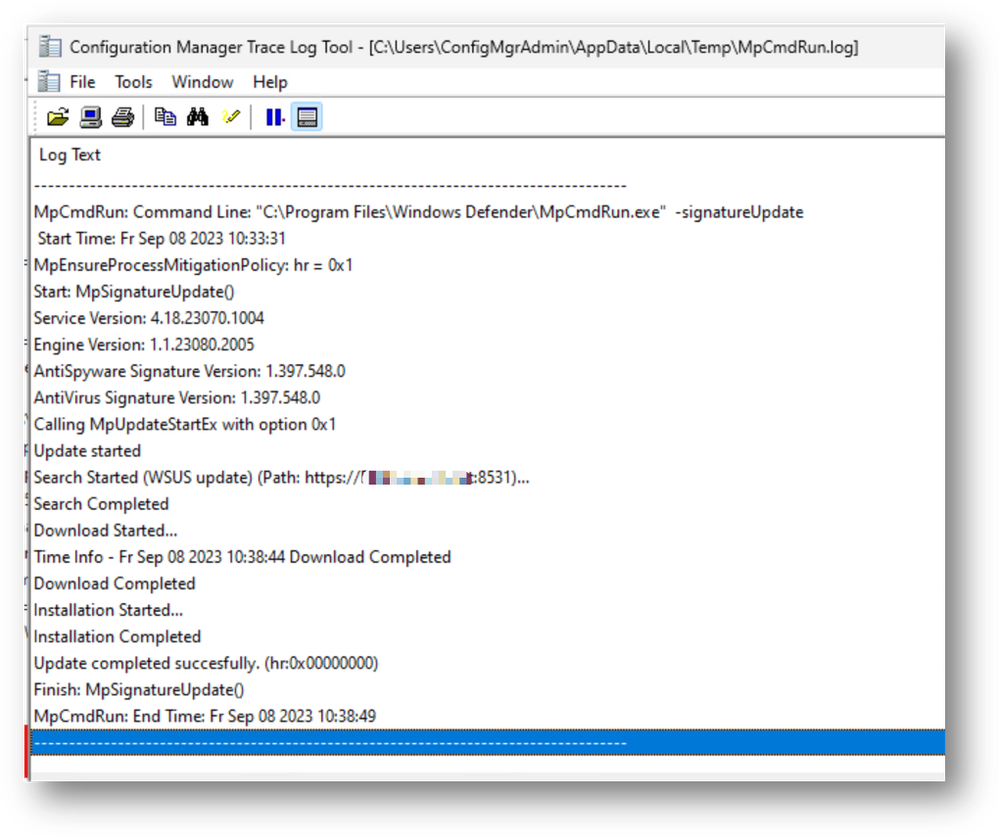
Task: Click the Copy to clipboard icon
Action: (x=165, y=117)
